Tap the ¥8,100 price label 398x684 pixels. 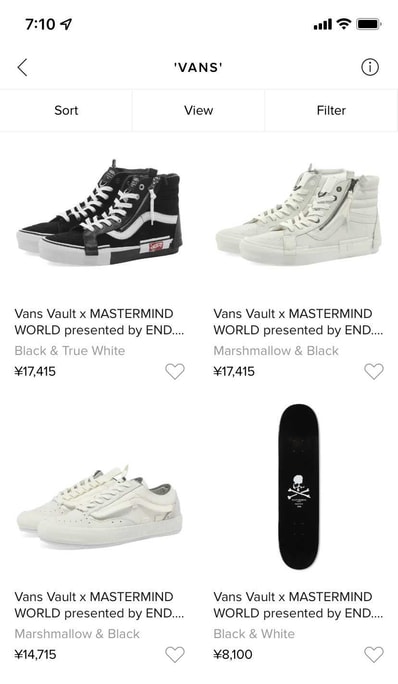point(233,654)
